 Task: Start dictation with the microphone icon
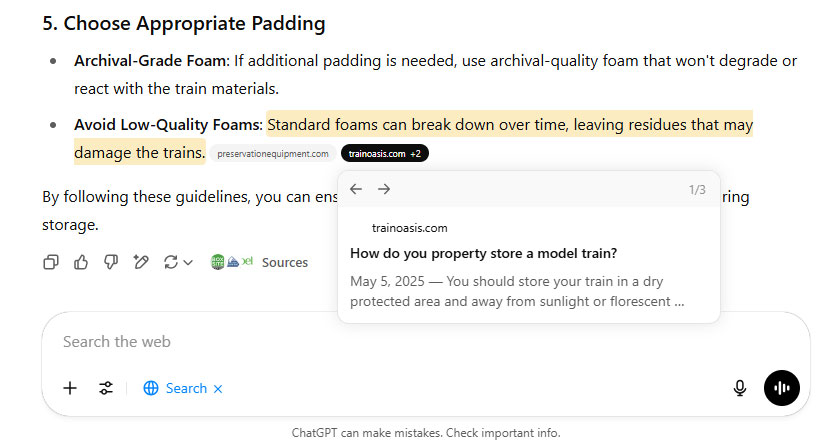[x=740, y=388]
